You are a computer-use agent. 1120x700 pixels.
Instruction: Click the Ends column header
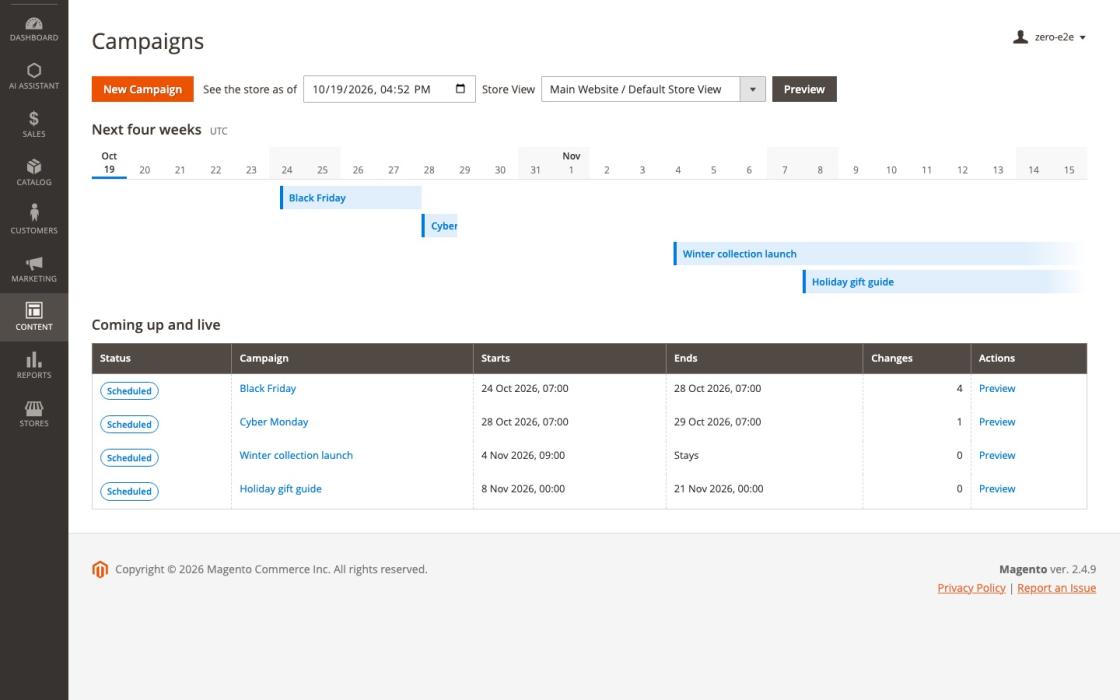tap(764, 359)
